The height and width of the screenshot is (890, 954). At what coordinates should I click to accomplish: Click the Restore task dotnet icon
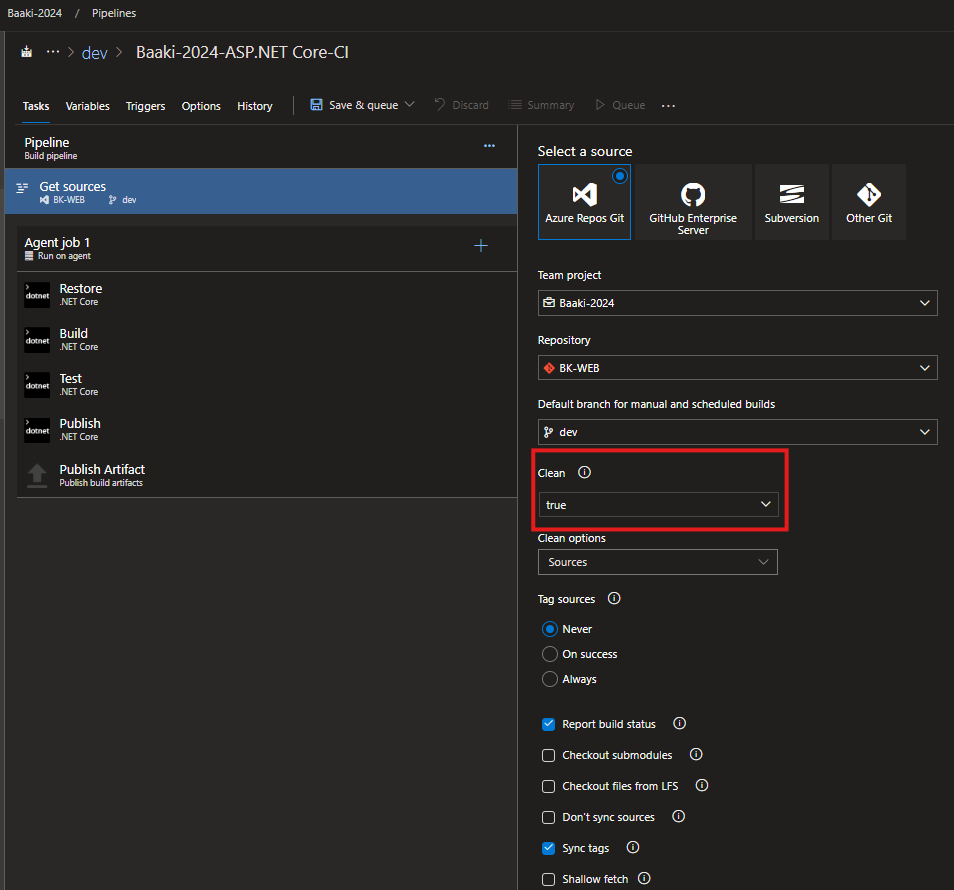click(37, 295)
